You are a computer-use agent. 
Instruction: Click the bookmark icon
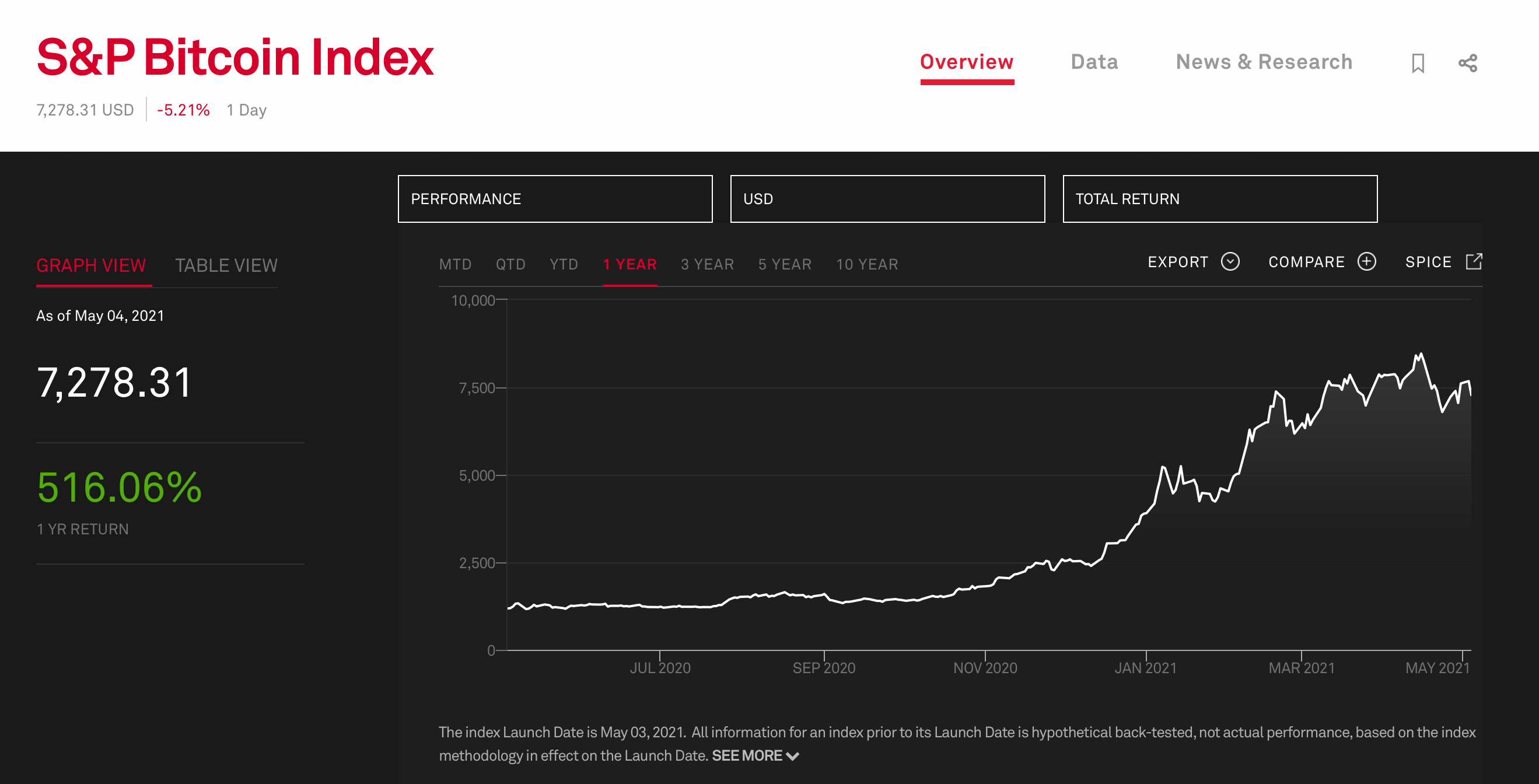click(1418, 63)
